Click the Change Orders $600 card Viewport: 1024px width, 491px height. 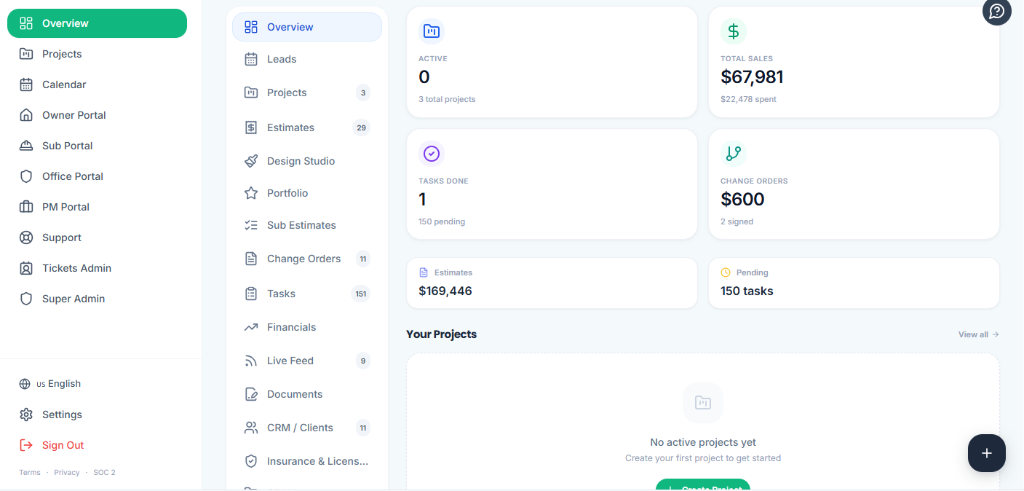854,184
